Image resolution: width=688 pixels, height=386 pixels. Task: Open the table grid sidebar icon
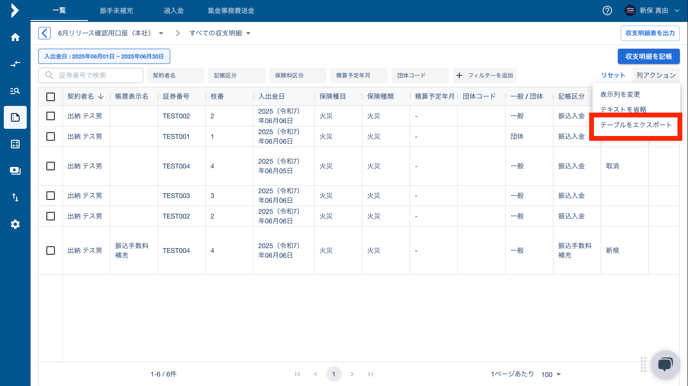click(x=15, y=144)
